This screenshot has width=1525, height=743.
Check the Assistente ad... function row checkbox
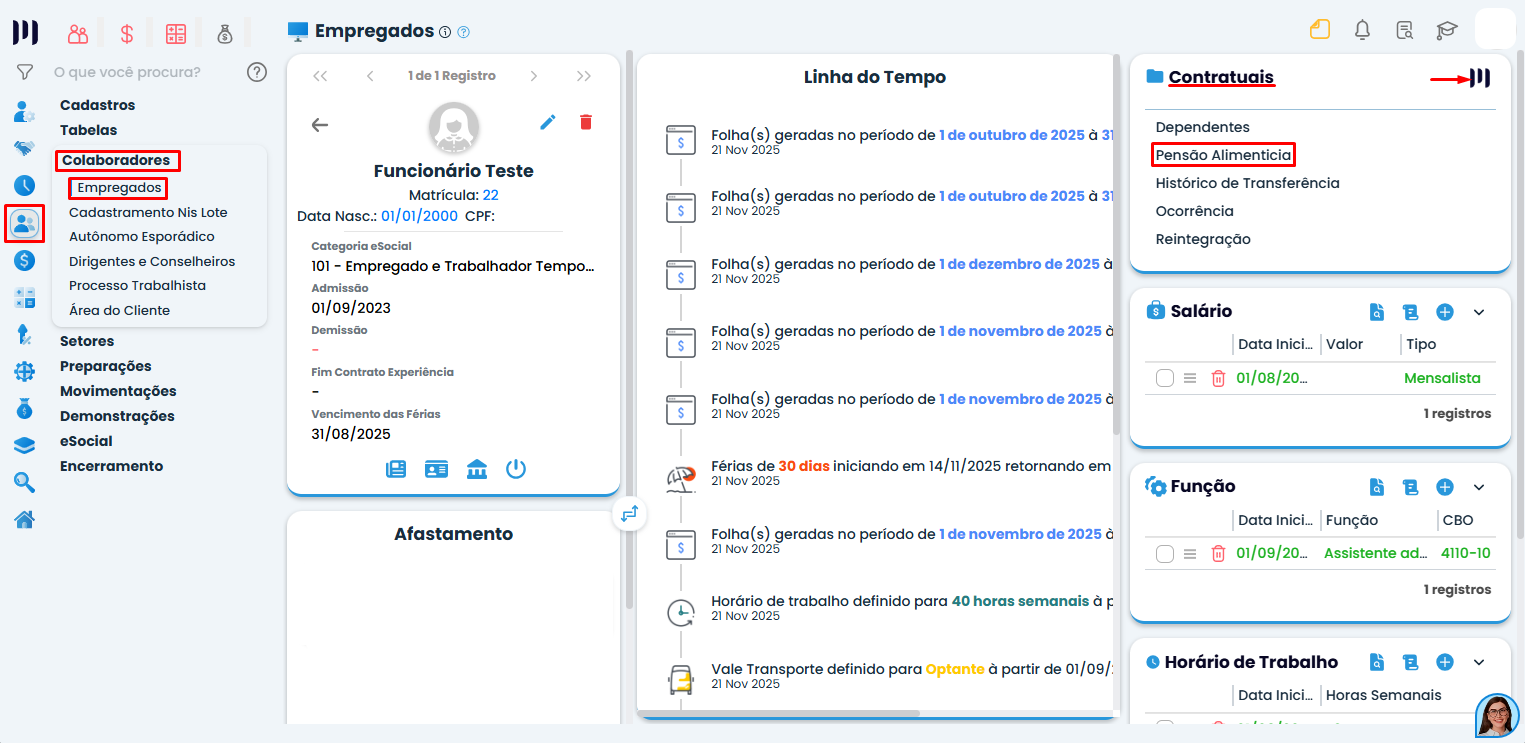1165,554
